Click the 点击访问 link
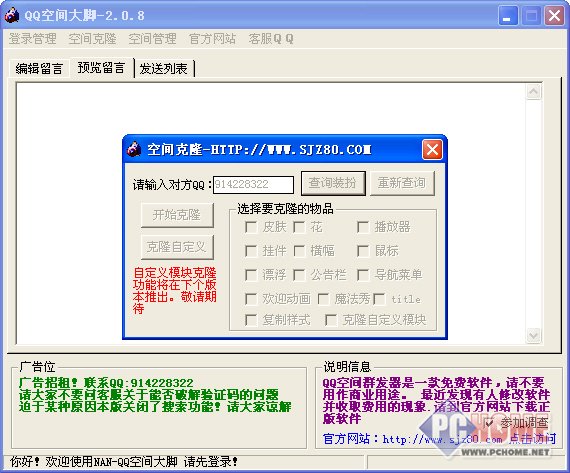The height and width of the screenshot is (473, 570). click(532, 439)
